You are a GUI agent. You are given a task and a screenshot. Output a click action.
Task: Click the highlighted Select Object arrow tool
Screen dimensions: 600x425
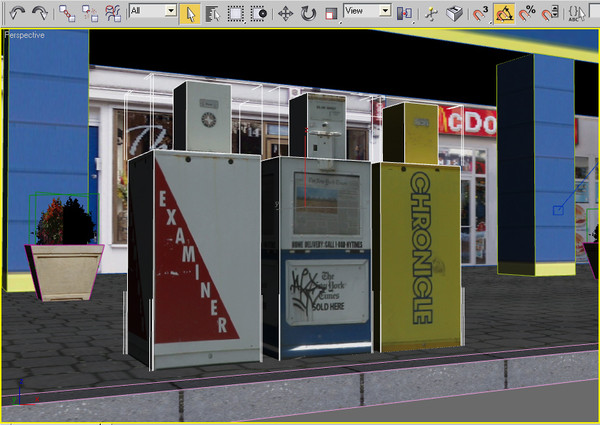point(190,14)
